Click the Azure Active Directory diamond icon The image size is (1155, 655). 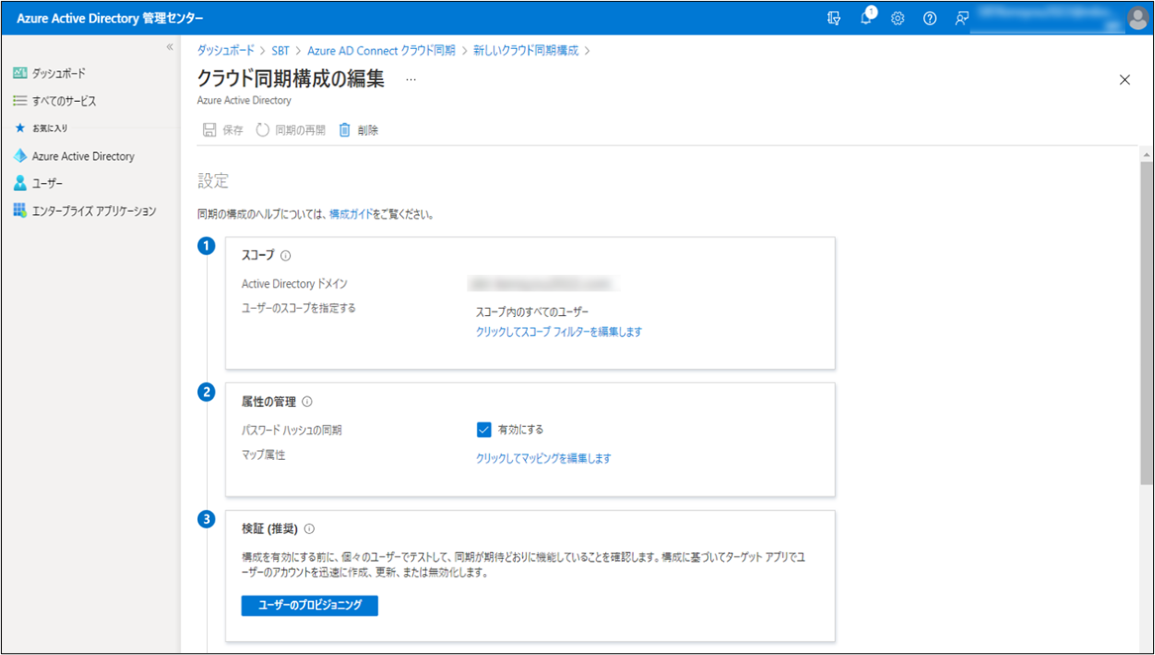[20, 156]
